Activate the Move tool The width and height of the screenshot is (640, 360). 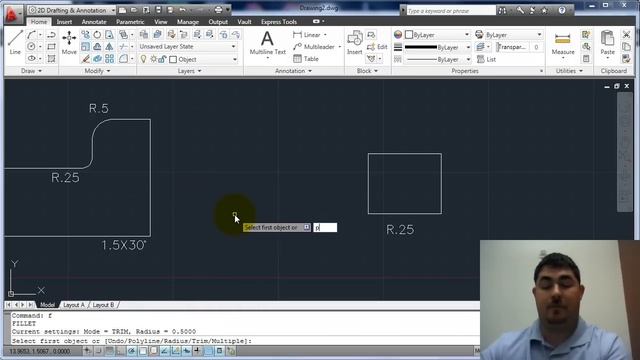click(69, 42)
